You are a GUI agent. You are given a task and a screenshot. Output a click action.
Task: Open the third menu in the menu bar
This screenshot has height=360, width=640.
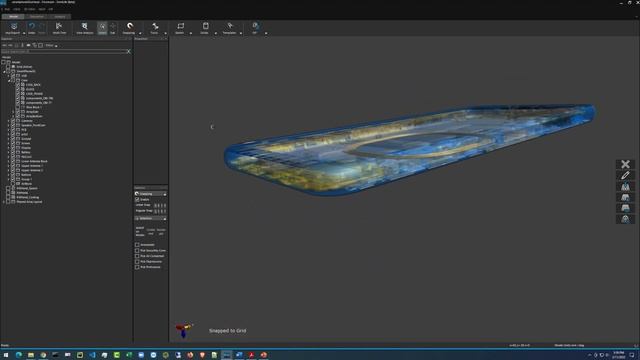pos(29,9)
